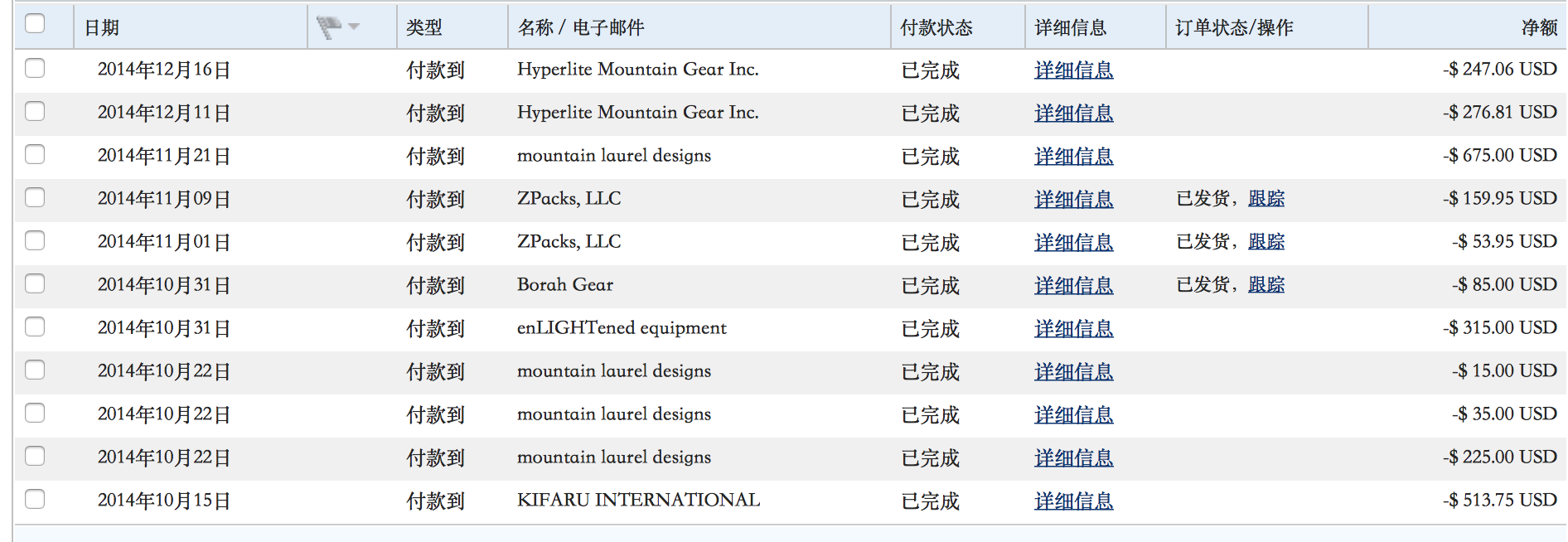Image resolution: width=1568 pixels, height=542 pixels.
Task: Click the 类型 column header
Action: pyautogui.click(x=424, y=28)
